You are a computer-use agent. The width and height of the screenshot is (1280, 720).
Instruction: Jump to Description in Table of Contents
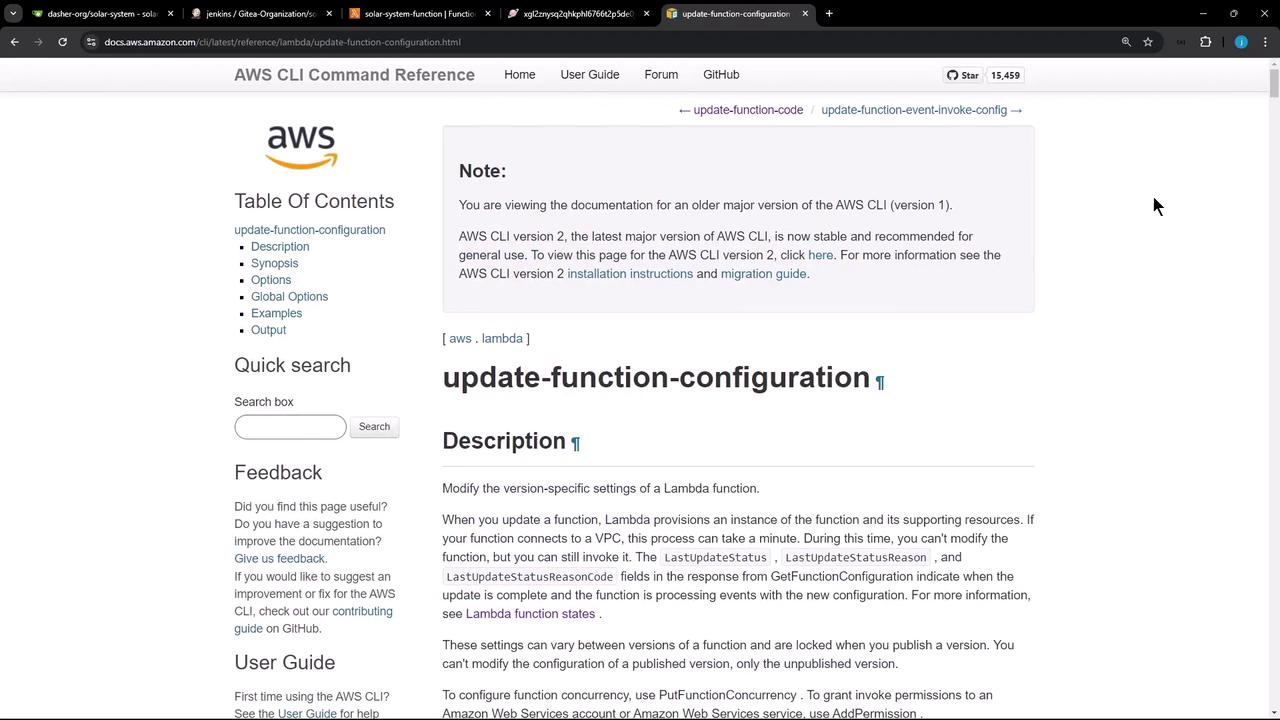[280, 247]
